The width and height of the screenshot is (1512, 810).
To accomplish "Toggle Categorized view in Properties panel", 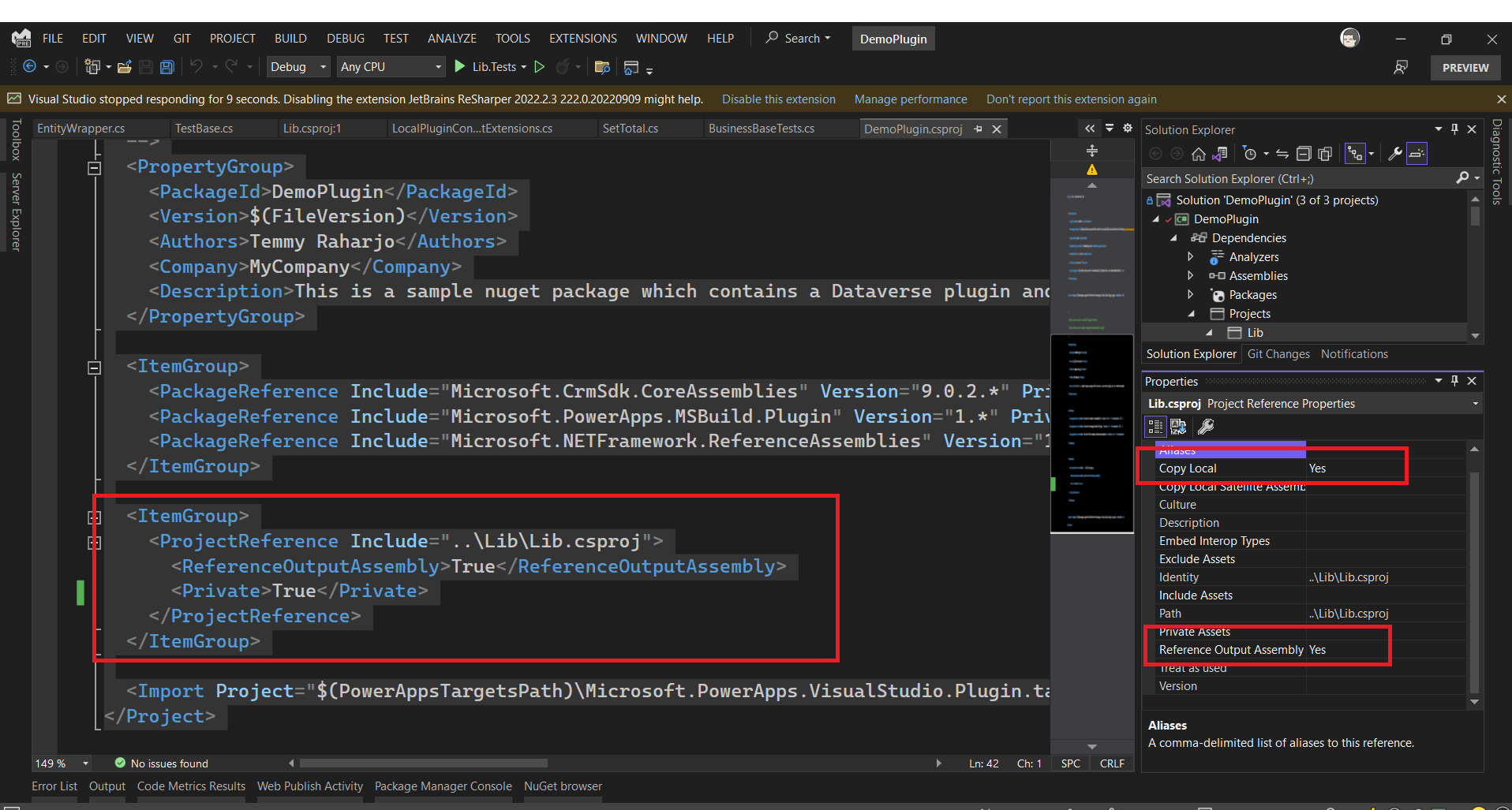I will point(1155,427).
